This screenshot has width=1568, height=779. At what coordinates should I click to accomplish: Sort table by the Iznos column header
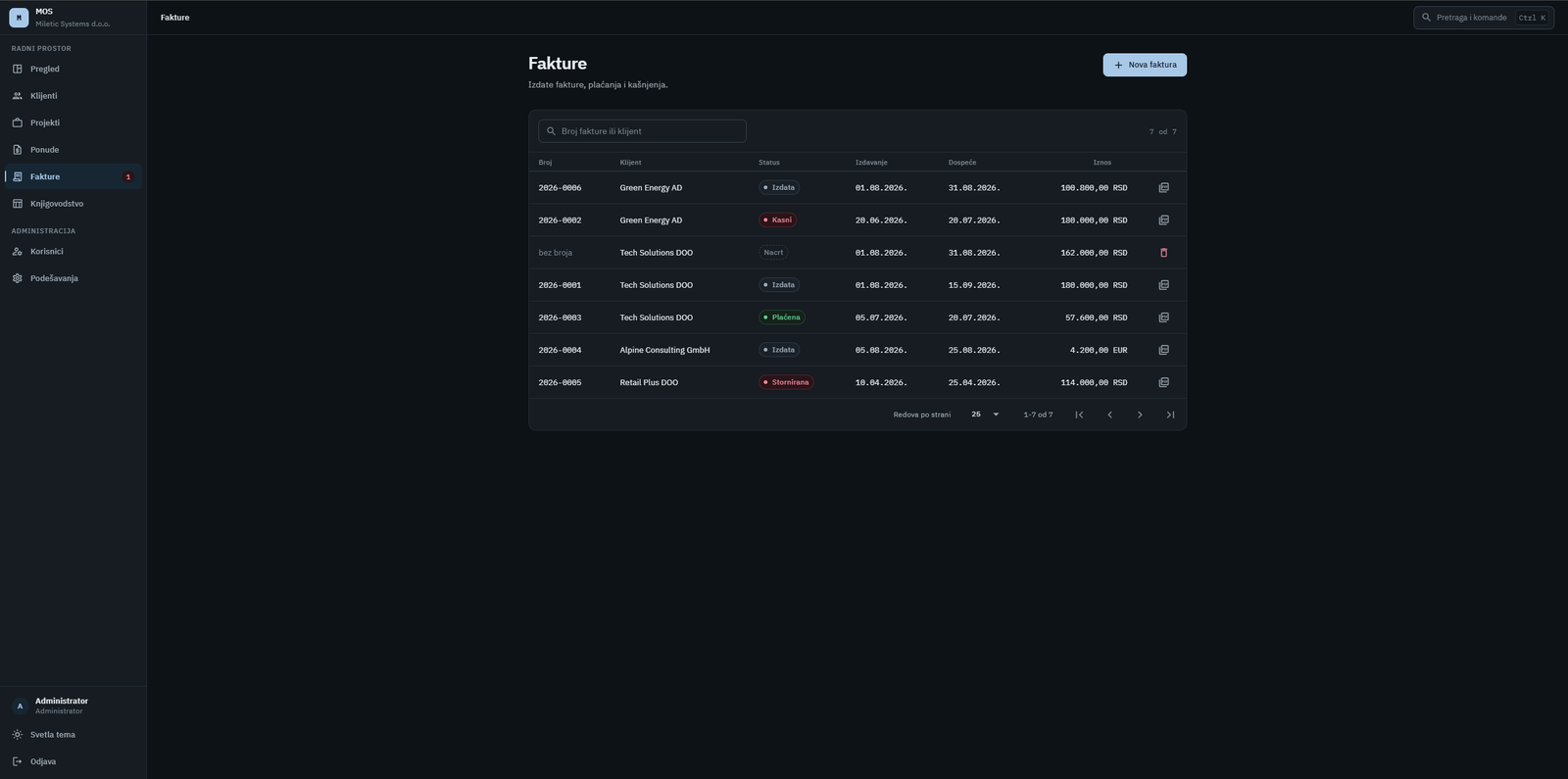(x=1102, y=163)
